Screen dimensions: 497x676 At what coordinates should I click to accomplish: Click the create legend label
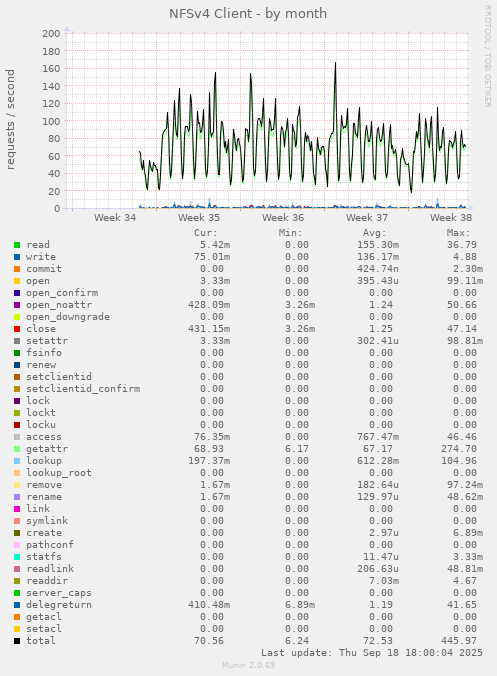pyautogui.click(x=44, y=533)
